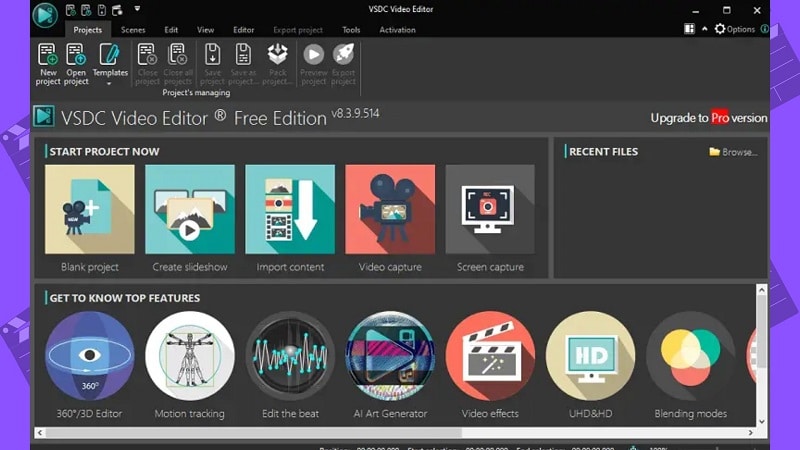Click the horizontal scrollbar right arrow
Image resolution: width=800 pixels, height=450 pixels.
pos(751,433)
